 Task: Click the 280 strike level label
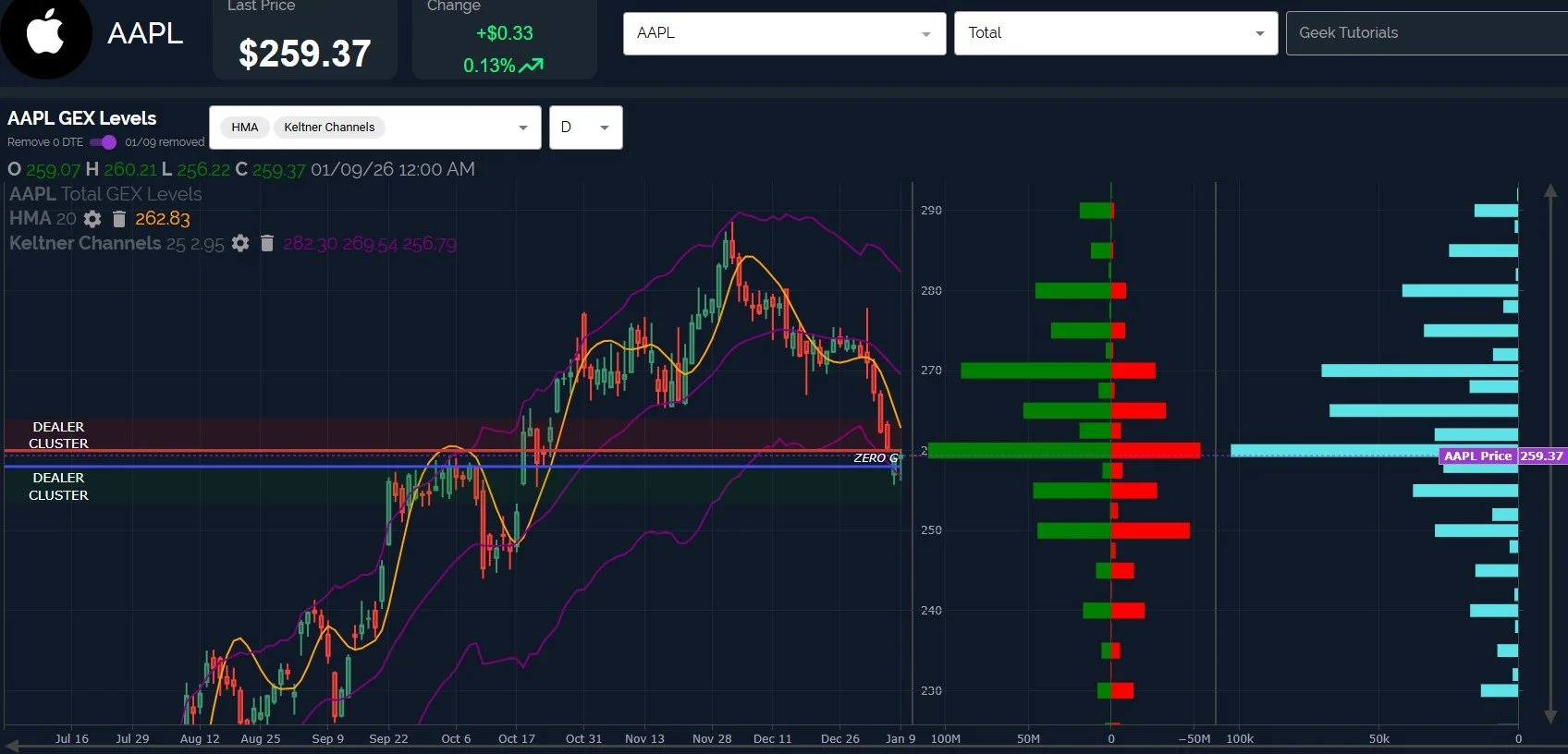pyautogui.click(x=931, y=291)
